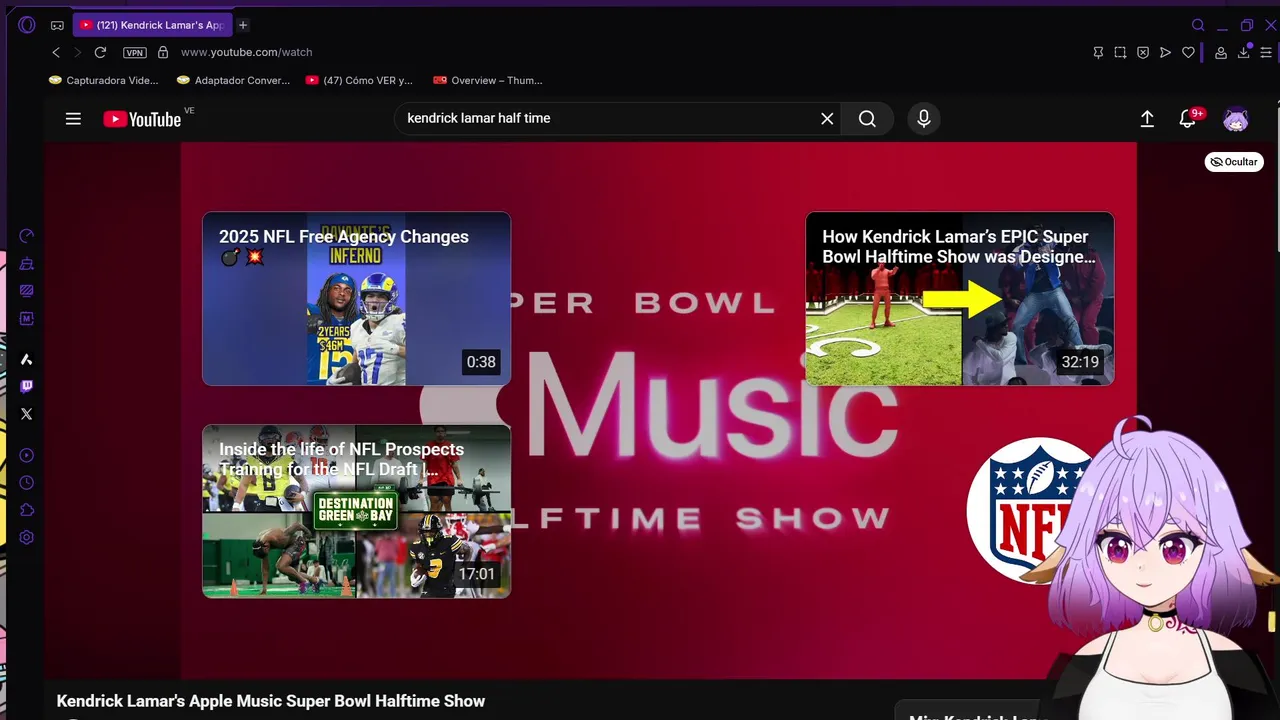Open the Aria AI icon in sidebar
This screenshot has width=1280, height=720.
click(x=27, y=359)
